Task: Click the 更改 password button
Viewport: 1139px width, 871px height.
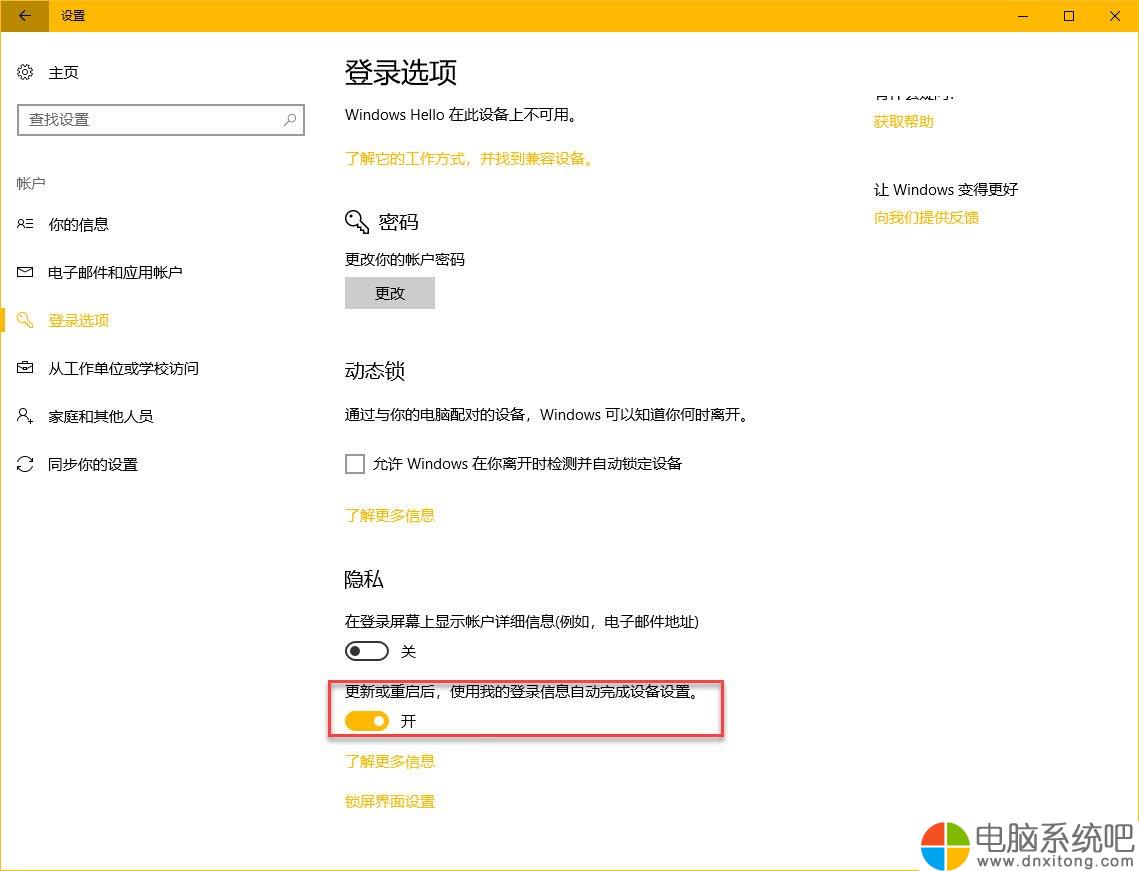Action: pos(389,293)
